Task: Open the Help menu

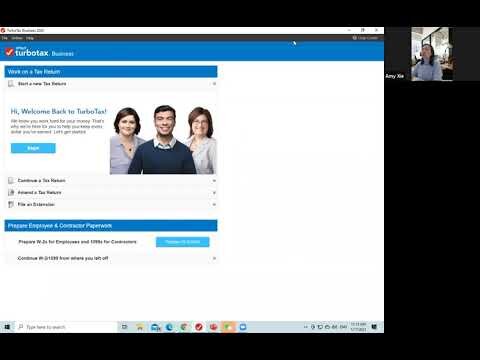Action: [x=30, y=38]
